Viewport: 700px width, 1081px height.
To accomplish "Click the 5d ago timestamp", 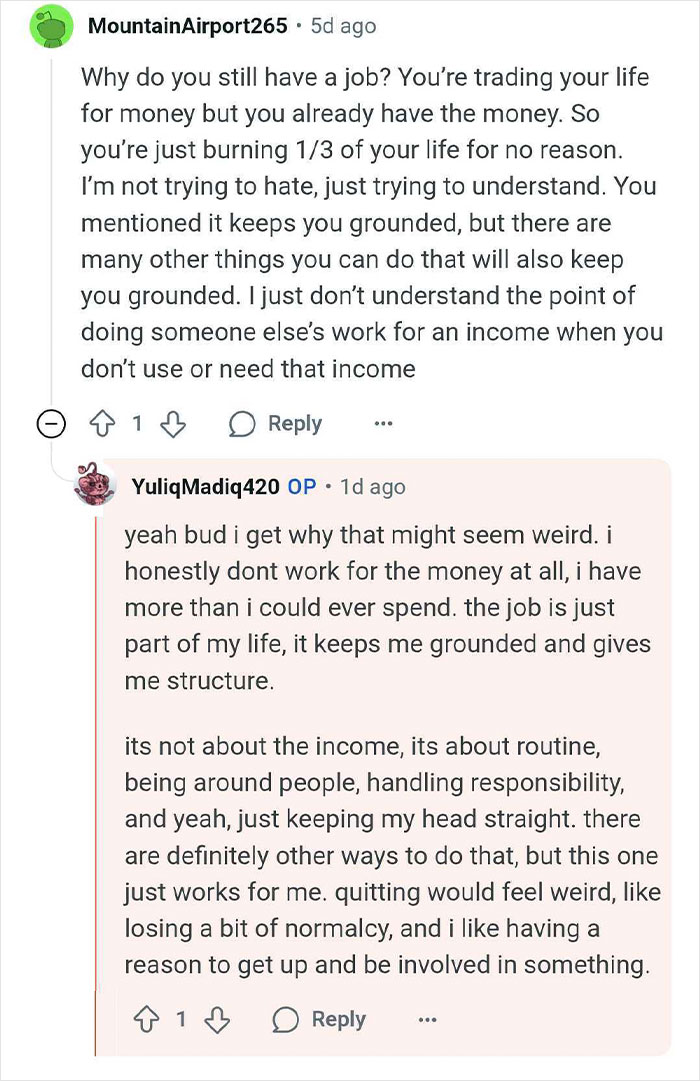I will [x=342, y=26].
